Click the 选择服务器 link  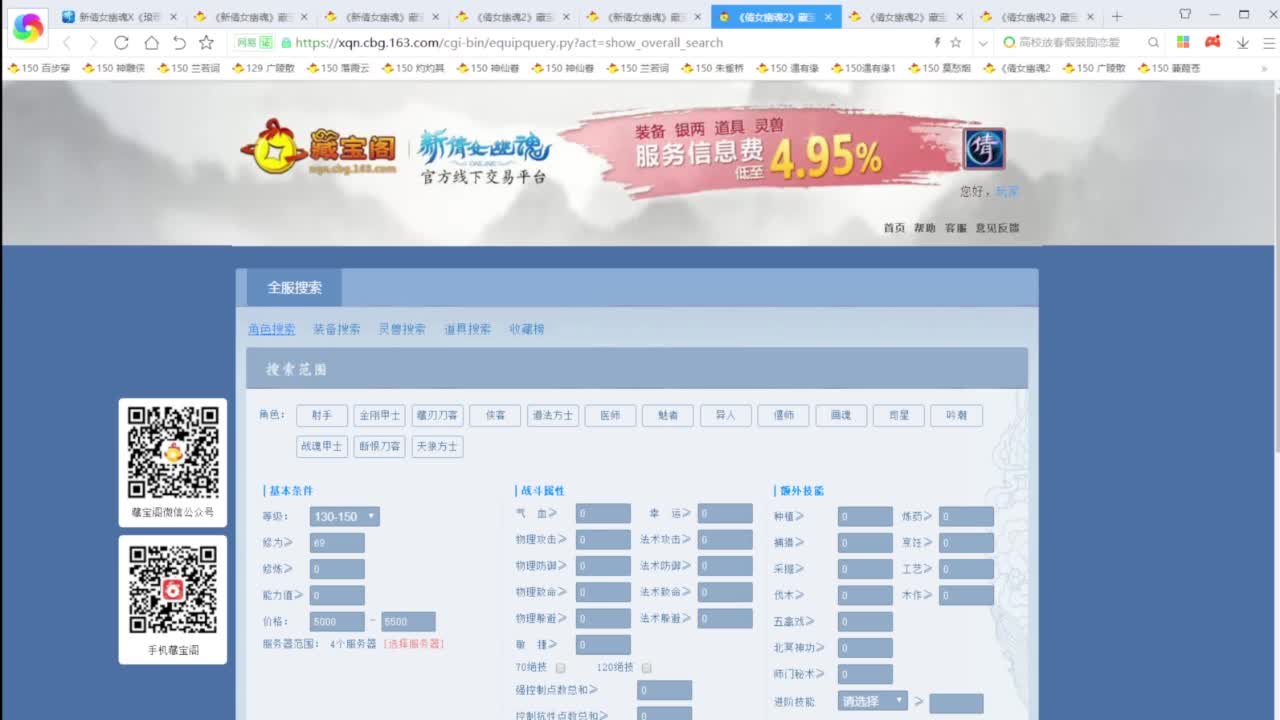tap(413, 644)
